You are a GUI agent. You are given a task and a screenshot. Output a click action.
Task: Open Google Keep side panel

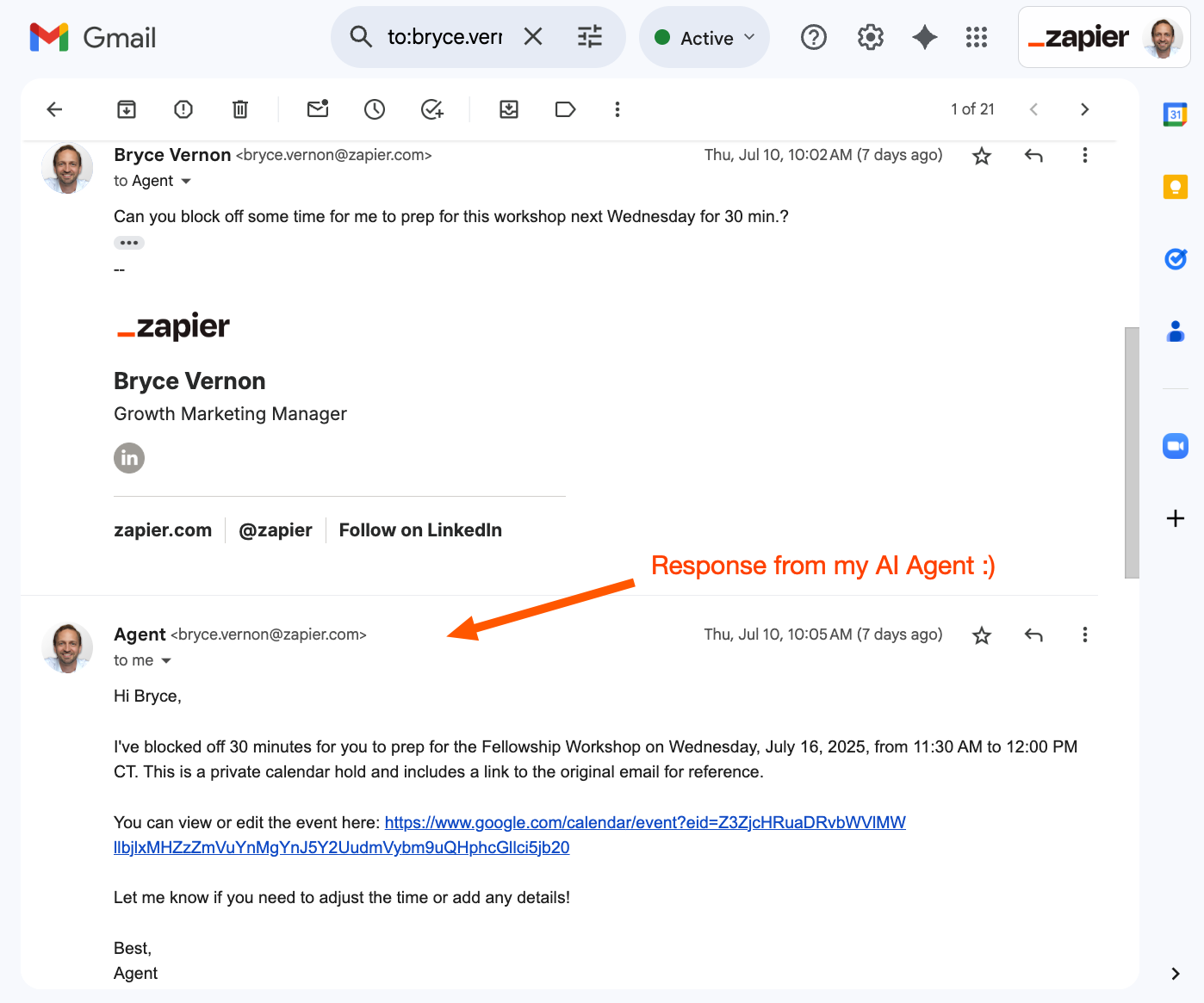click(x=1176, y=187)
